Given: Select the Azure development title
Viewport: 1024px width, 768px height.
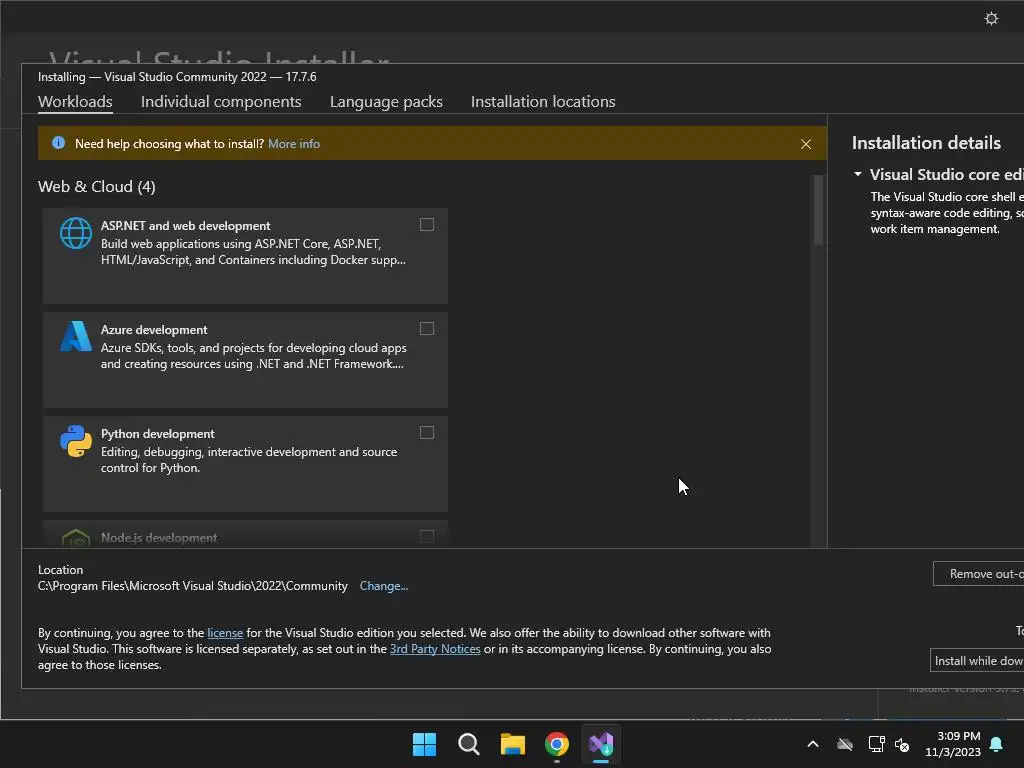Looking at the screenshot, I should tap(153, 330).
